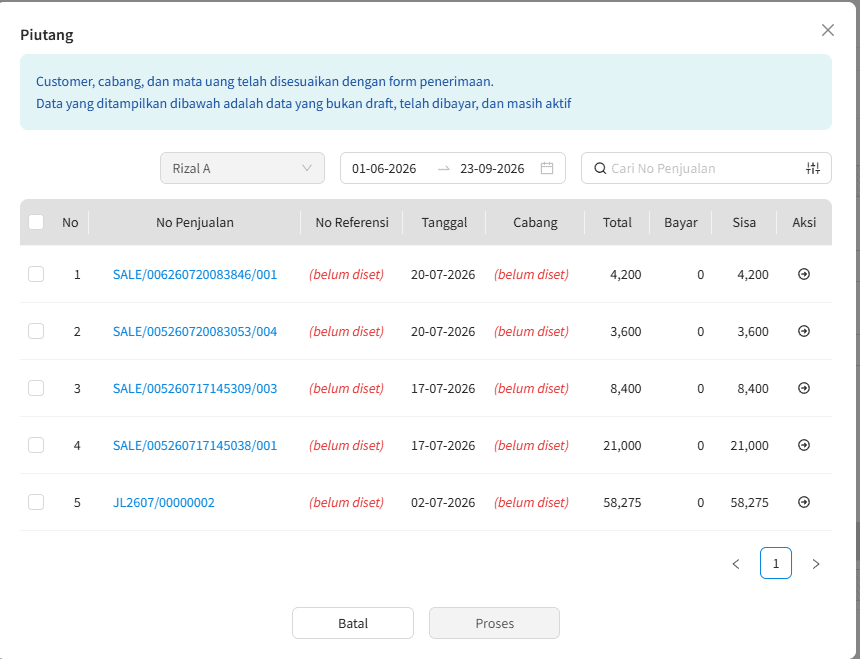Click the No Penjualan column header

point(195,222)
